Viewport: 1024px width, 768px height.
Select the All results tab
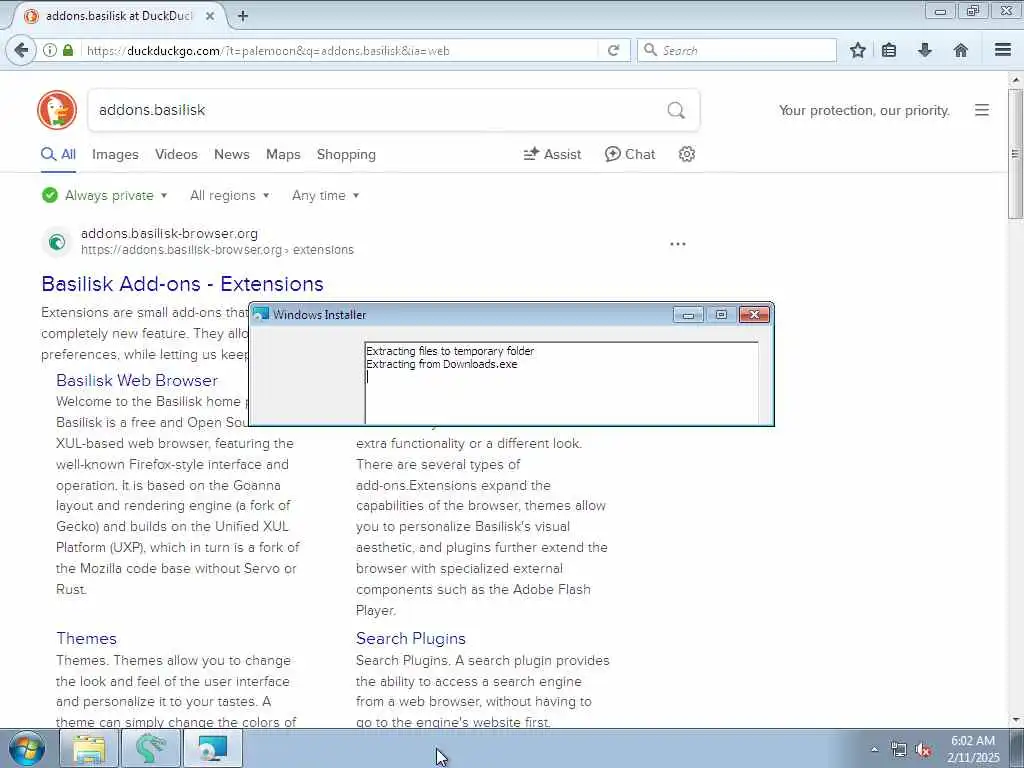[59, 155]
